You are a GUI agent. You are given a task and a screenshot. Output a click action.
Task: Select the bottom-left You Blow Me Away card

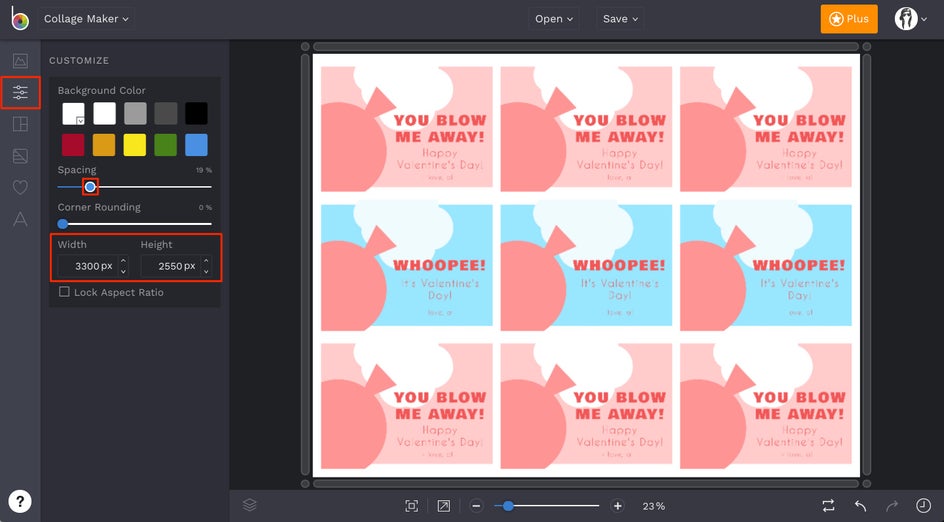point(406,406)
